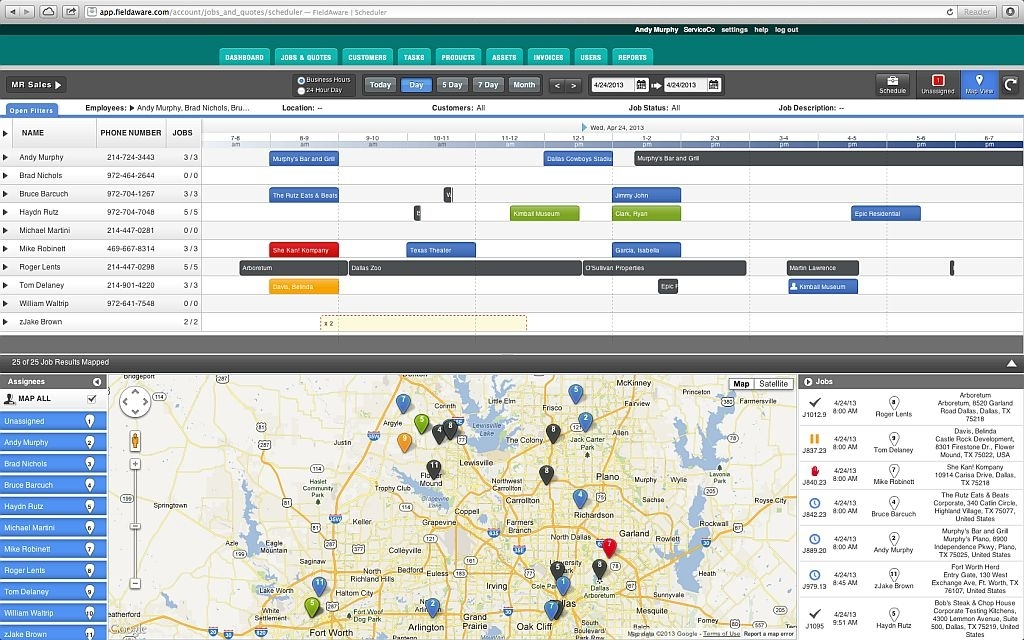Click Andy Murphy pin marker number 2
Screen dimensions: 1024x640
pyautogui.click(x=90, y=442)
